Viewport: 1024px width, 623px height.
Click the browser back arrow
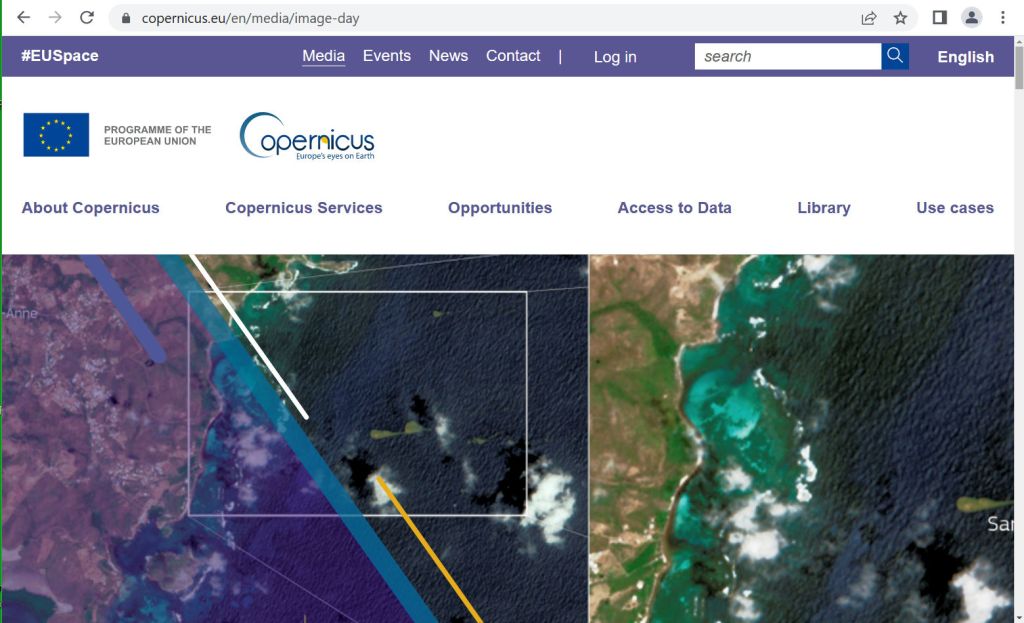coord(24,18)
